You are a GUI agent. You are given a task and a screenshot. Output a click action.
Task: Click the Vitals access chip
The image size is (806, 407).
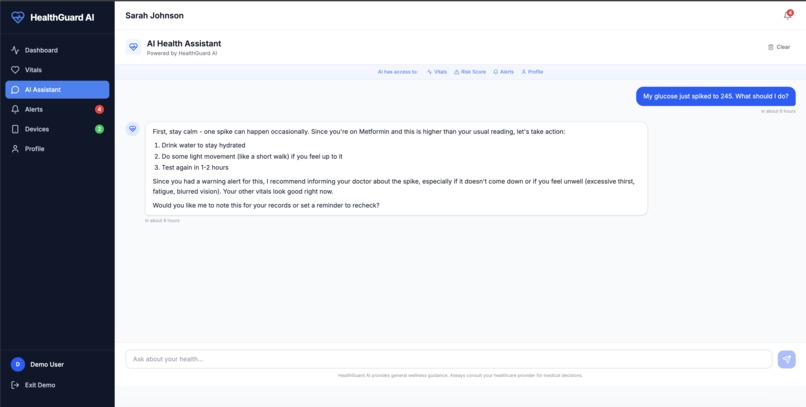(437, 72)
